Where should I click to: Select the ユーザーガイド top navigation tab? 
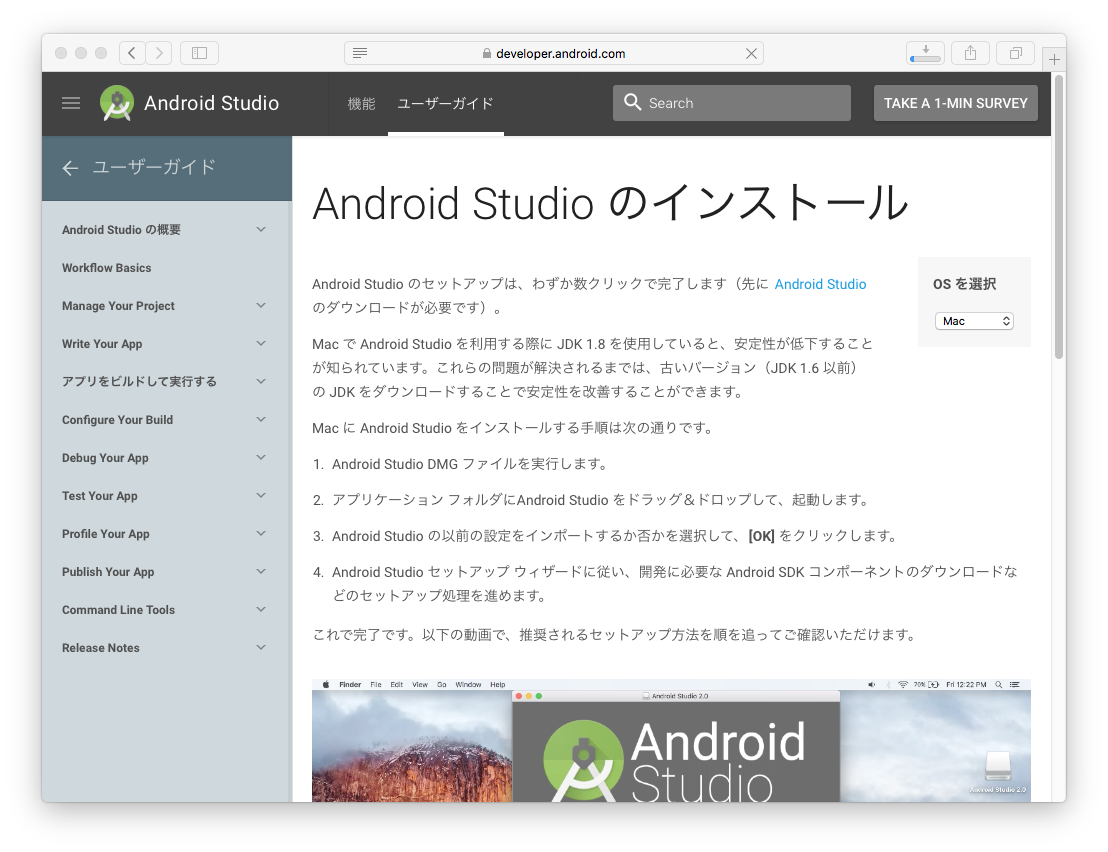tap(445, 104)
